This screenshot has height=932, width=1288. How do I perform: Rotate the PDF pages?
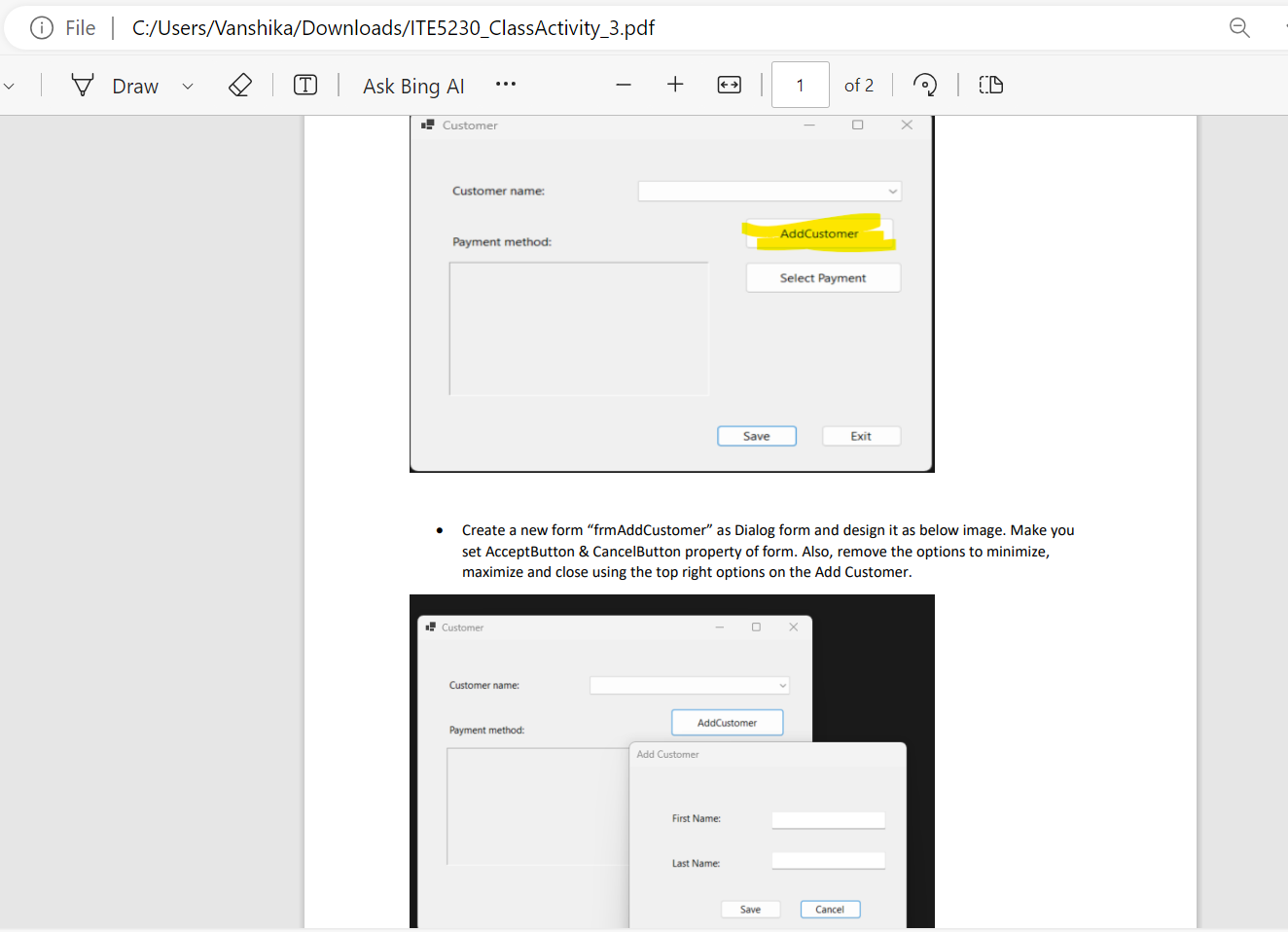tap(924, 85)
